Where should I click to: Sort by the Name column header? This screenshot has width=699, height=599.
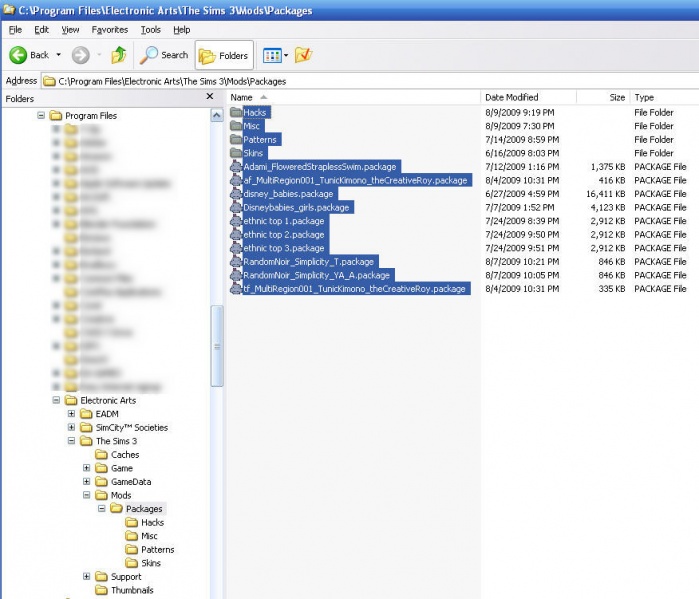(x=354, y=97)
